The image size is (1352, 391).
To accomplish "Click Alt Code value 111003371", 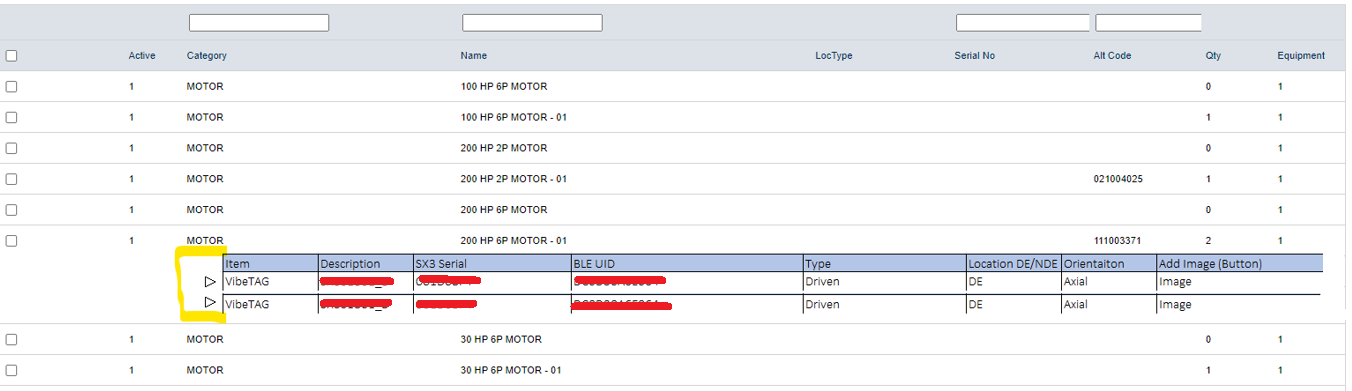I will click(x=1118, y=241).
